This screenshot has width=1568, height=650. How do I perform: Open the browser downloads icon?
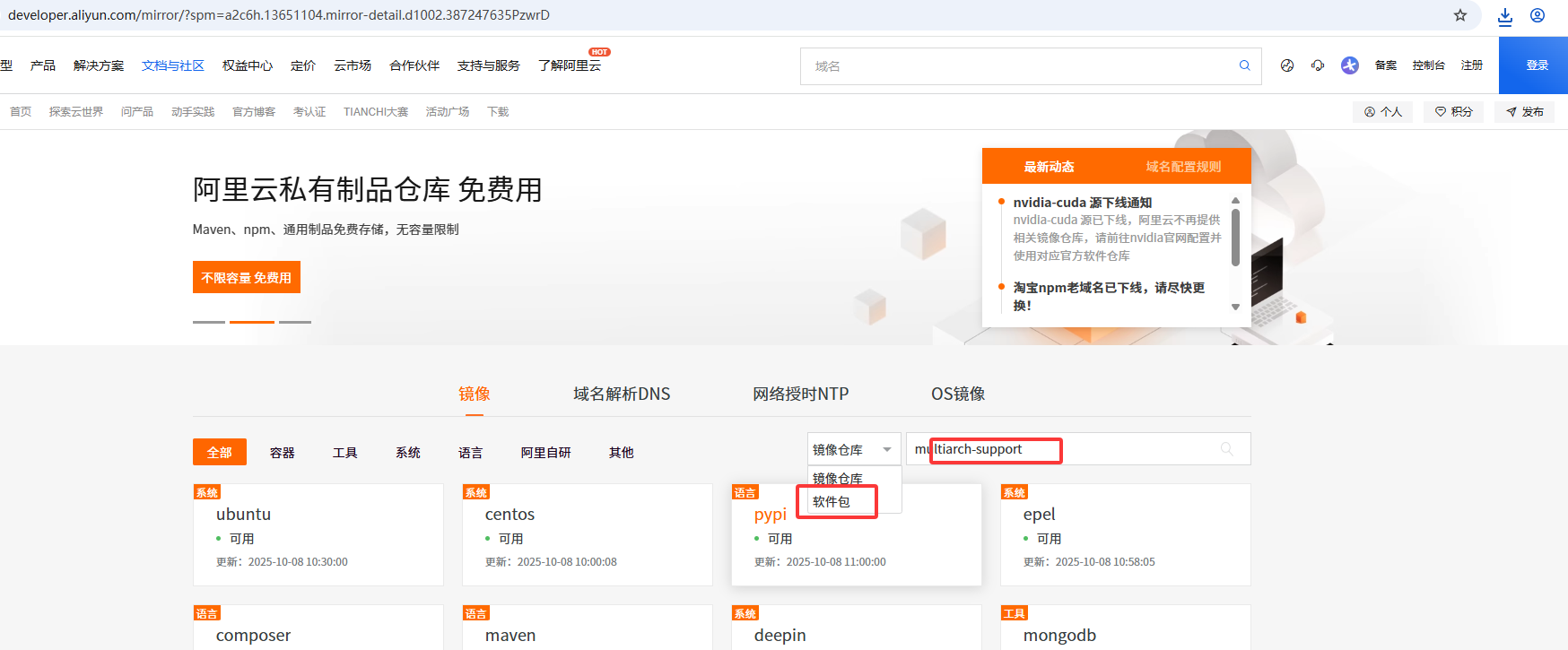point(1505,15)
